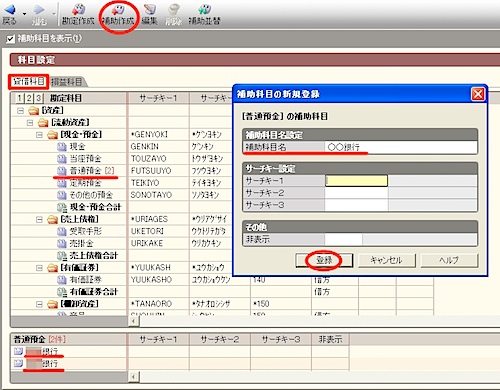Click upper list horizontal scrollbar left arrow
The height and width of the screenshot is (390, 500).
pyautogui.click(x=133, y=321)
